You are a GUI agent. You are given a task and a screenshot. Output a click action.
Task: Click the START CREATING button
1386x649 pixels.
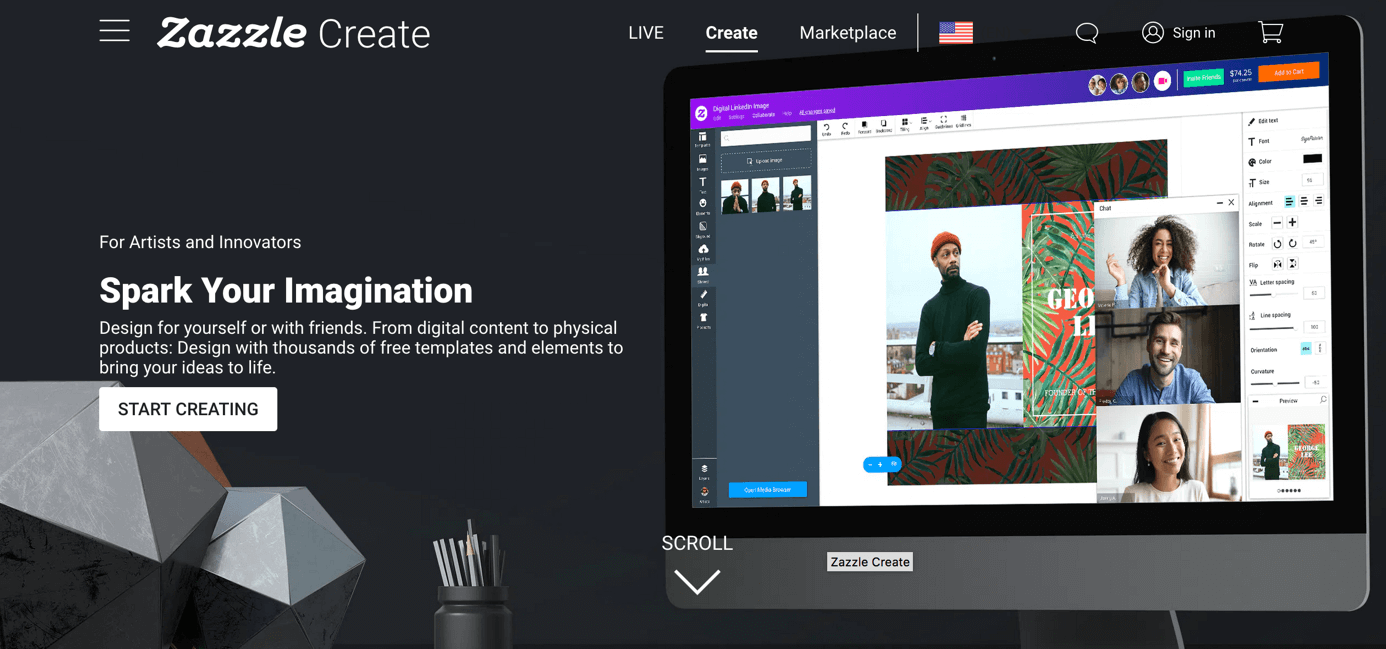[188, 409]
